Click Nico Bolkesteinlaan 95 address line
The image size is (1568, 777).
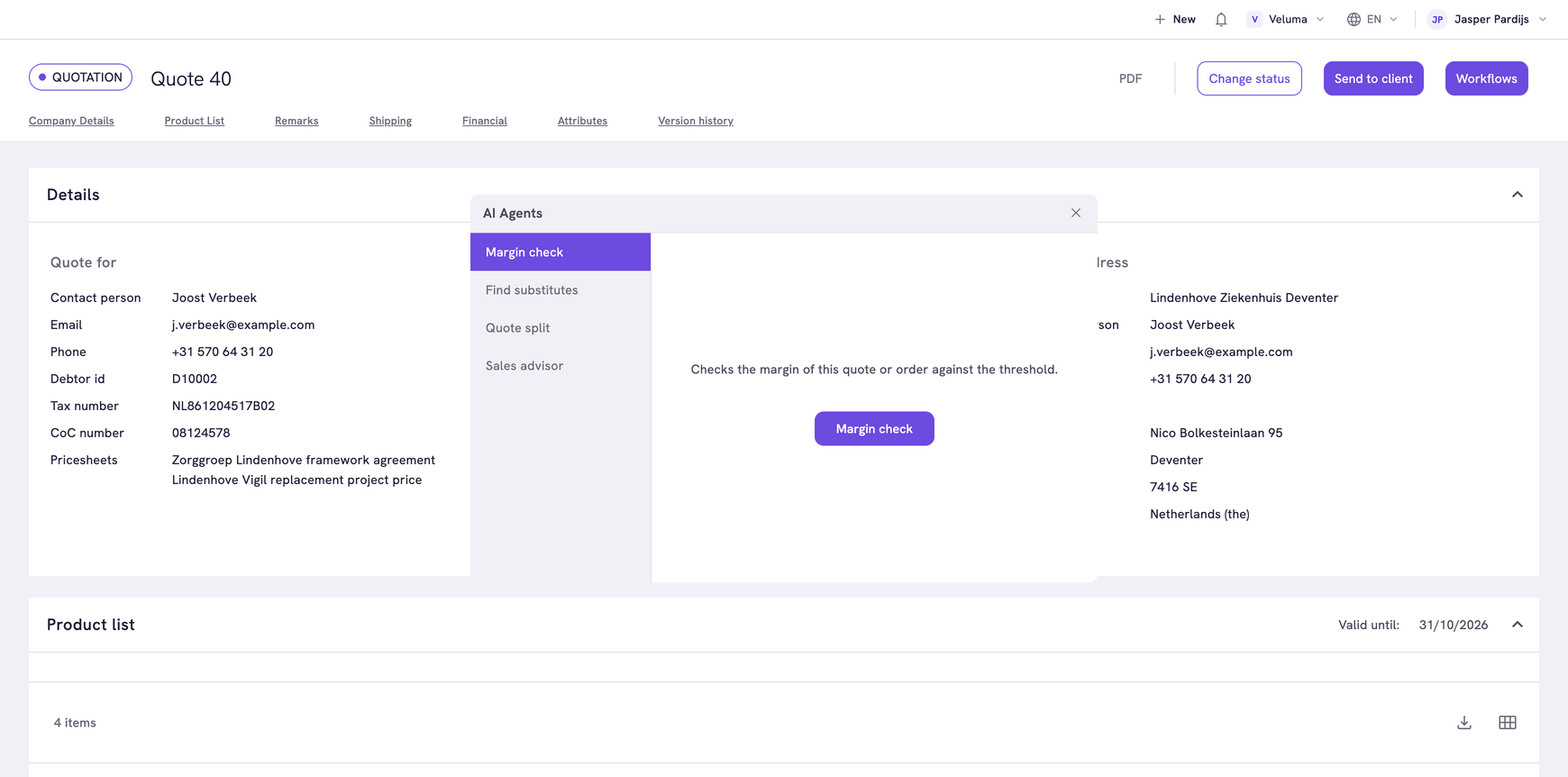(1216, 433)
